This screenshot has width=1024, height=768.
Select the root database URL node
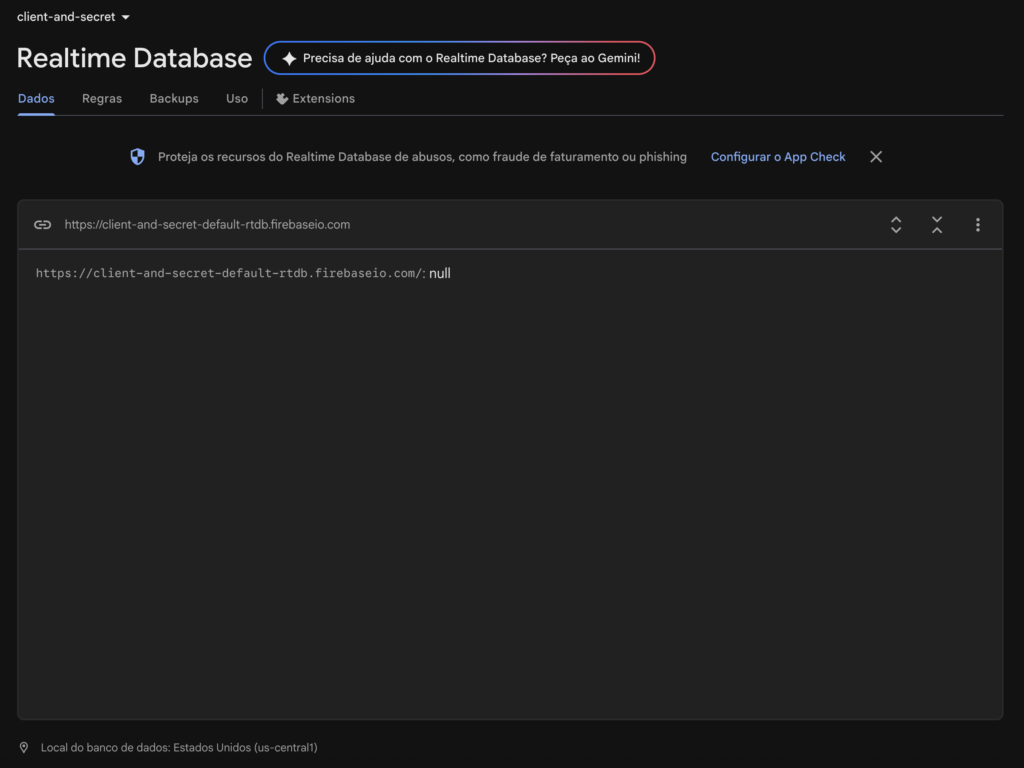(229, 273)
